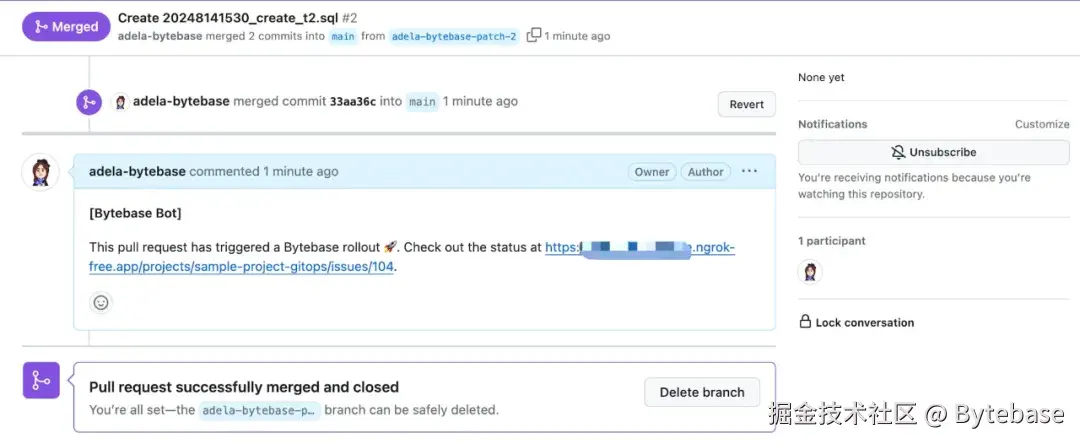Unsubscribe from notifications
Viewport: 1080px width, 444px height.
[x=933, y=152]
